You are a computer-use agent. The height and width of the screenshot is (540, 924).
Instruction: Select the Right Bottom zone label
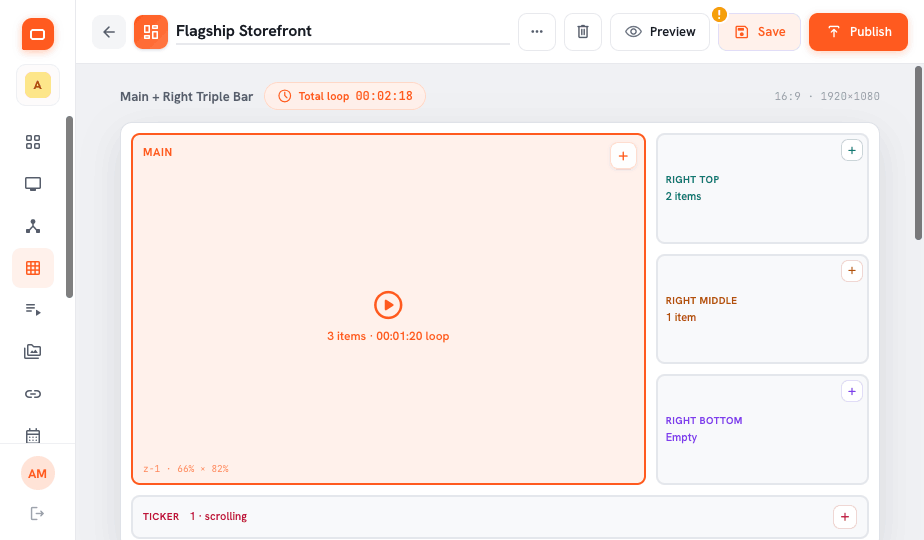pos(704,421)
